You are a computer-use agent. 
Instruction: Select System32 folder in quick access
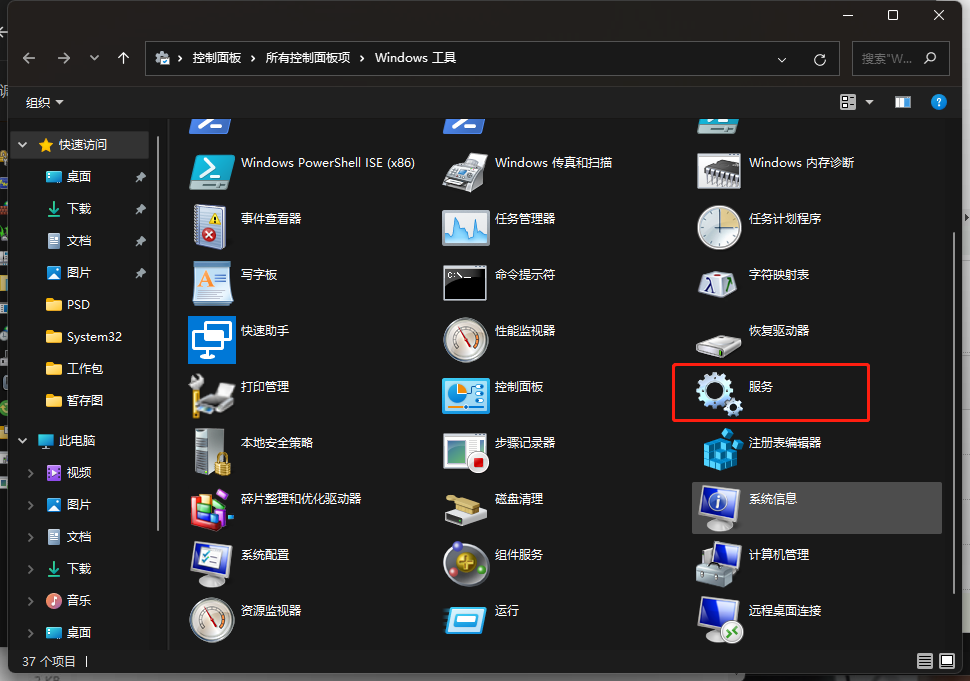click(93, 337)
